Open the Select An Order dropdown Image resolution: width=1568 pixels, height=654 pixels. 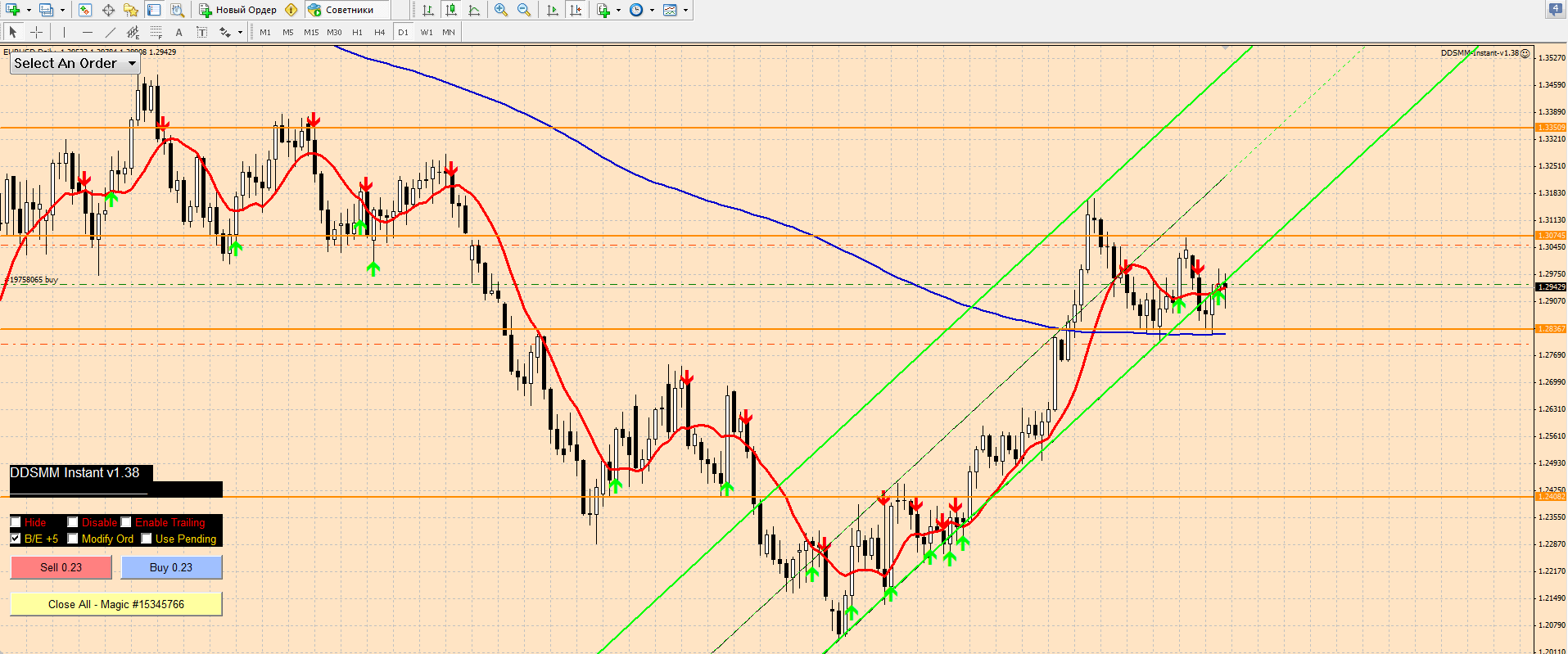75,63
